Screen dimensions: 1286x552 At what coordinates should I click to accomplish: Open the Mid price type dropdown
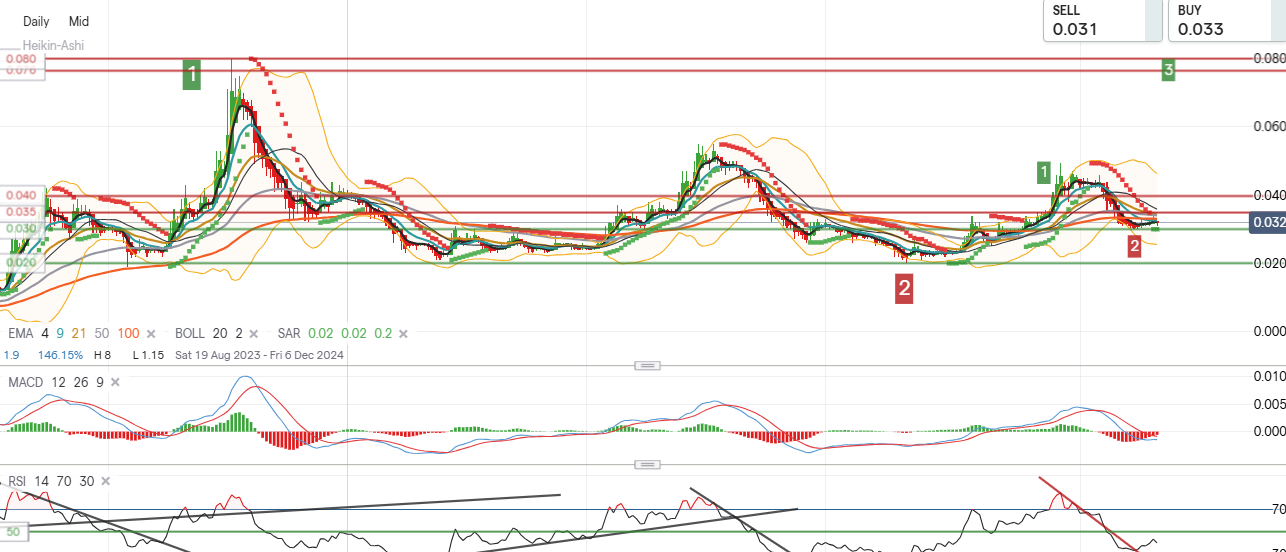(x=78, y=21)
